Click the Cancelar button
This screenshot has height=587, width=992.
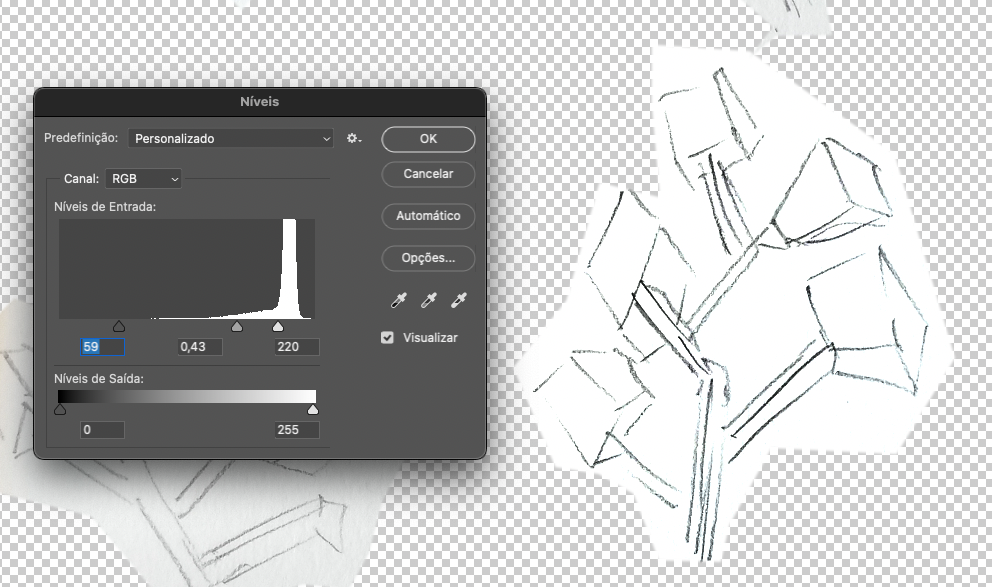428,174
